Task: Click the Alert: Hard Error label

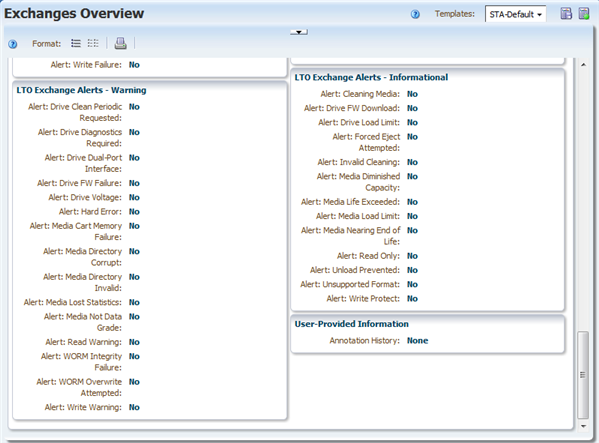Action: pyautogui.click(x=90, y=212)
